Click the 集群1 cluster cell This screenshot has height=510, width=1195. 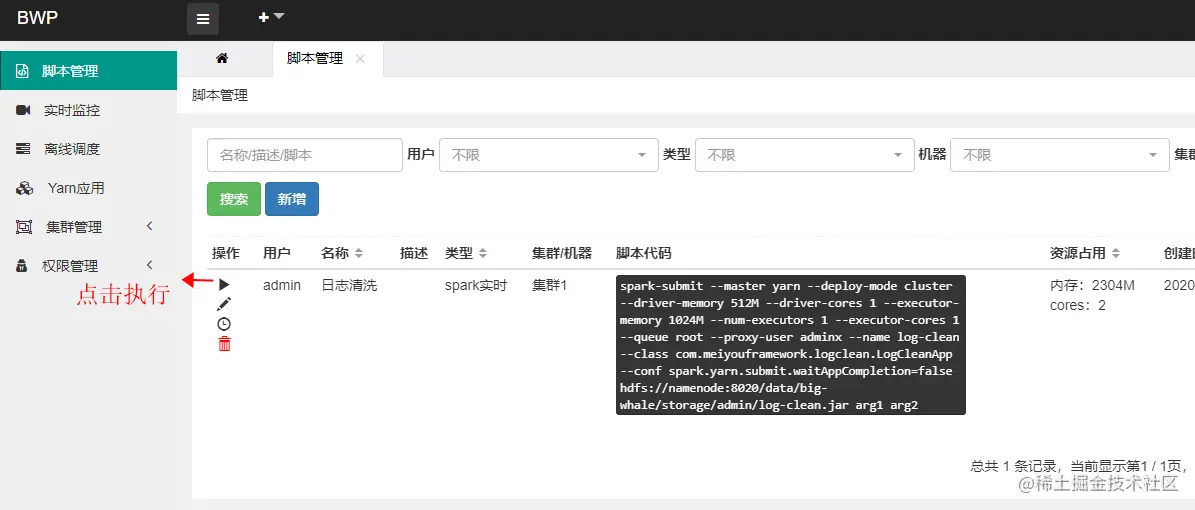tap(549, 285)
